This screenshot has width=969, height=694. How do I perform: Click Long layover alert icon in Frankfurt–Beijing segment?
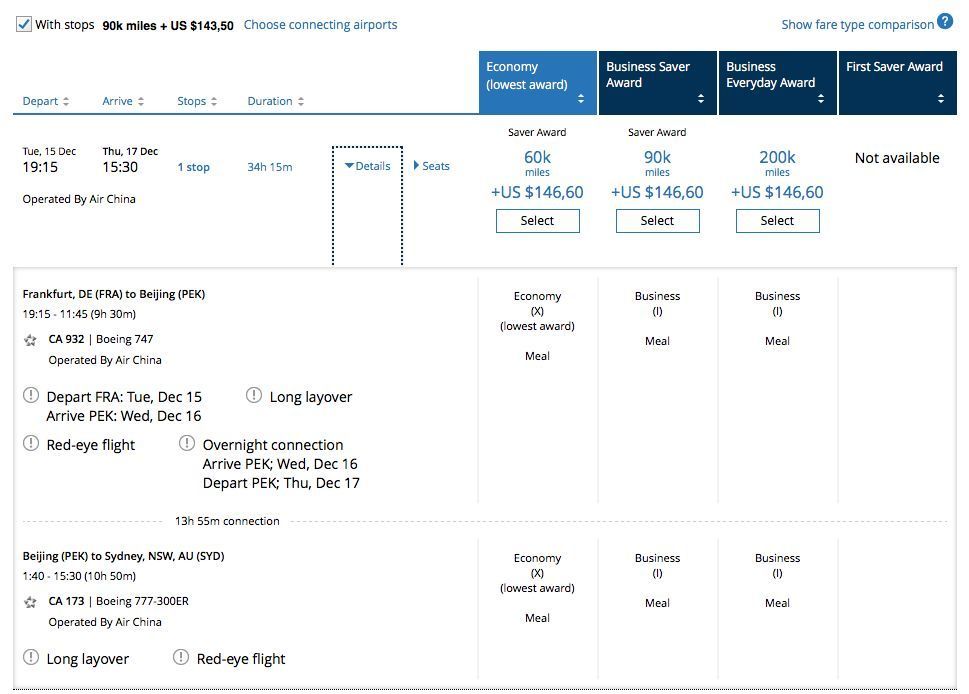[254, 395]
